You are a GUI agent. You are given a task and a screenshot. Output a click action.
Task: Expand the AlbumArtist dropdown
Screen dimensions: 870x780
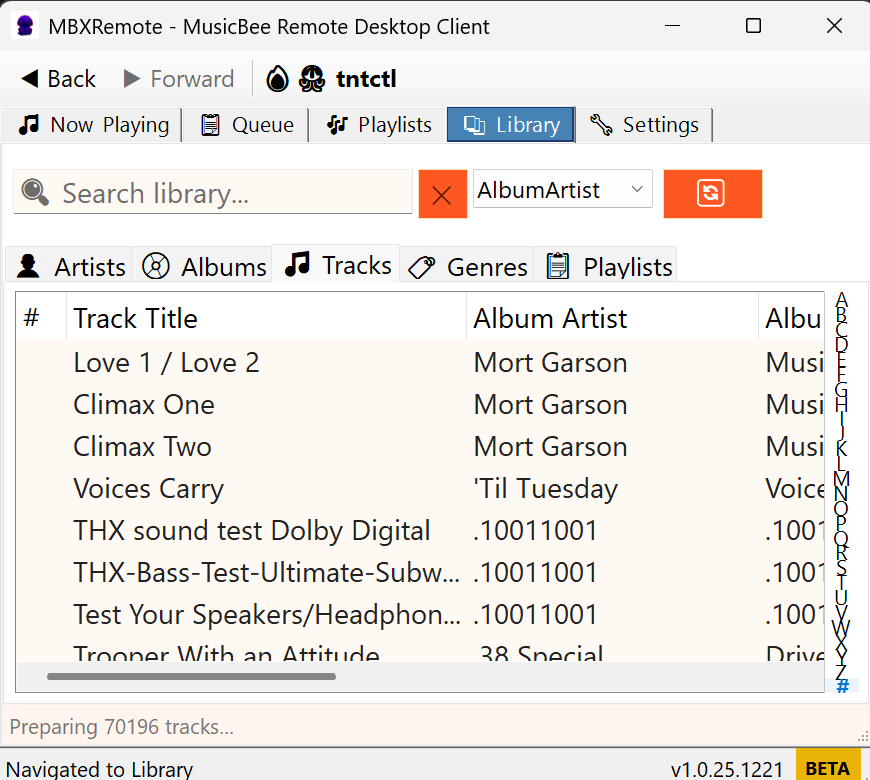561,190
